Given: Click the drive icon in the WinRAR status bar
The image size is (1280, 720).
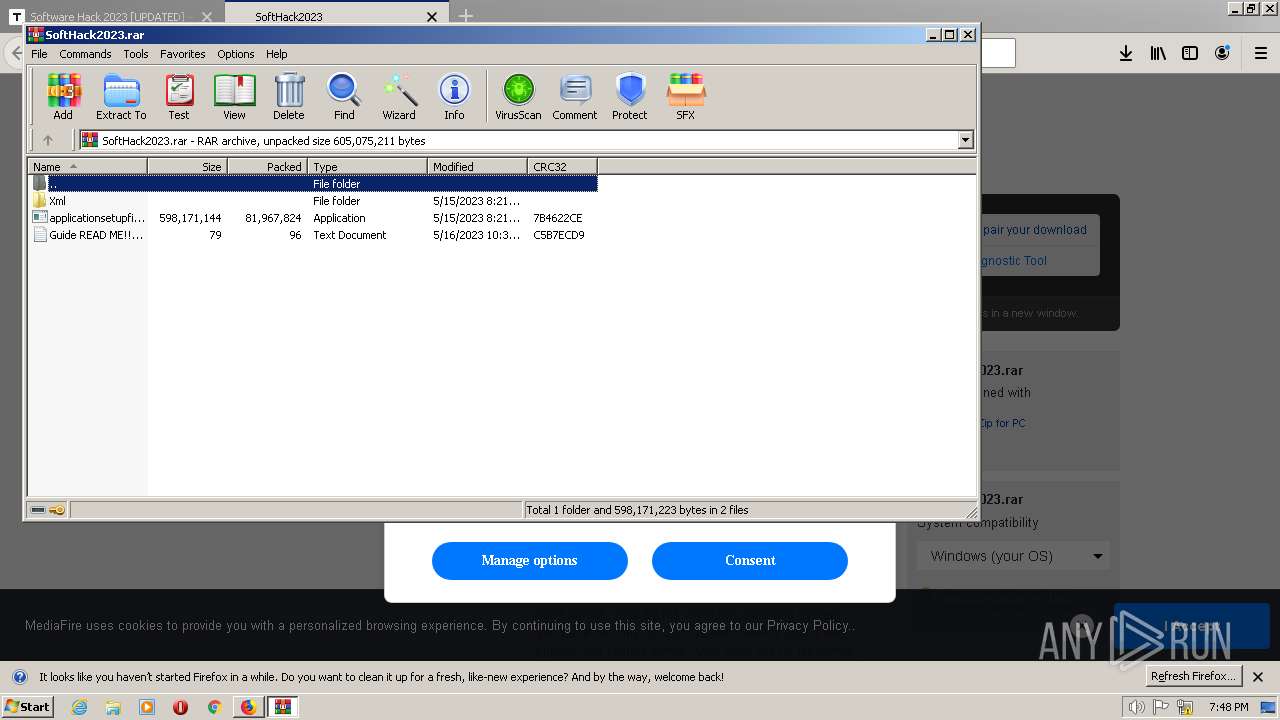Looking at the screenshot, I should [38, 510].
